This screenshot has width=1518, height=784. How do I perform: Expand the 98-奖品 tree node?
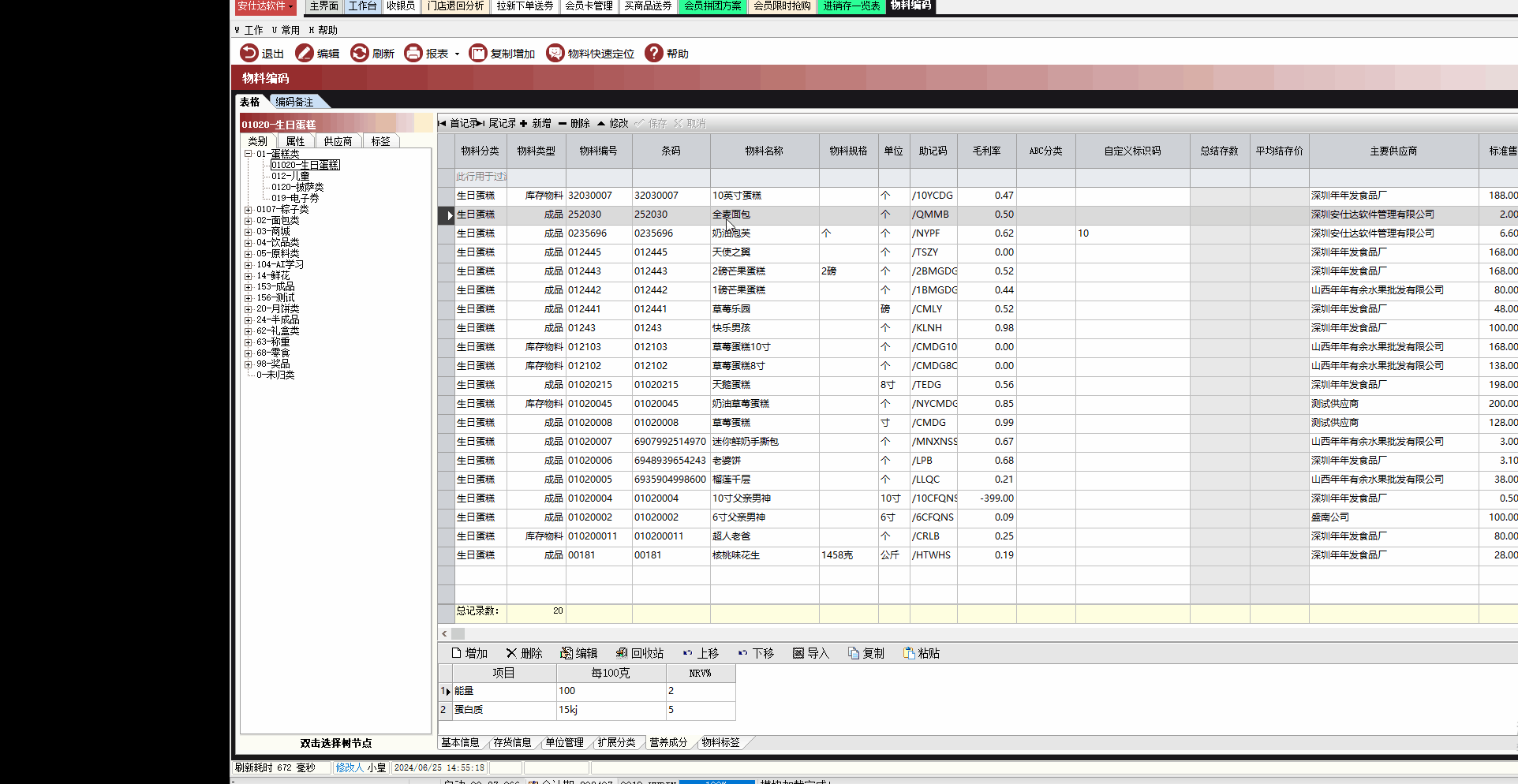click(248, 364)
